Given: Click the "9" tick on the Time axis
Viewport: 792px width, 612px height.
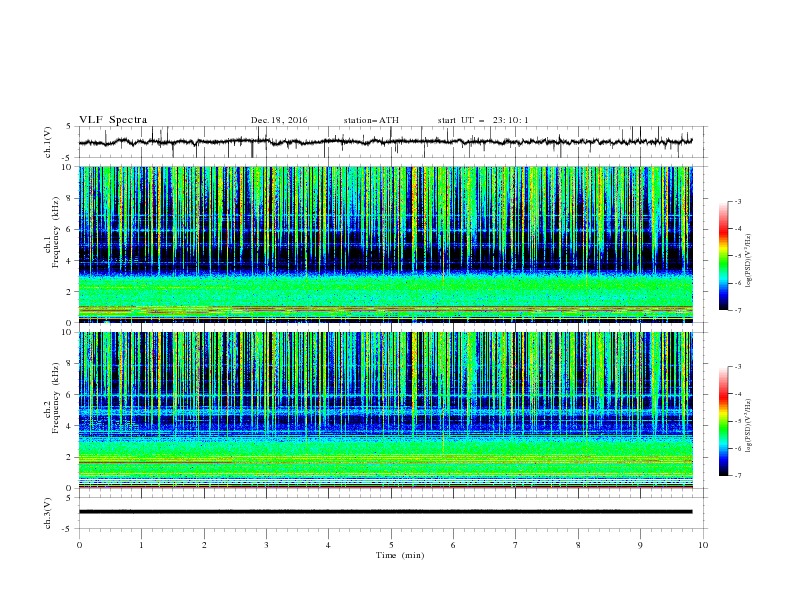Looking at the screenshot, I should pos(641,545).
